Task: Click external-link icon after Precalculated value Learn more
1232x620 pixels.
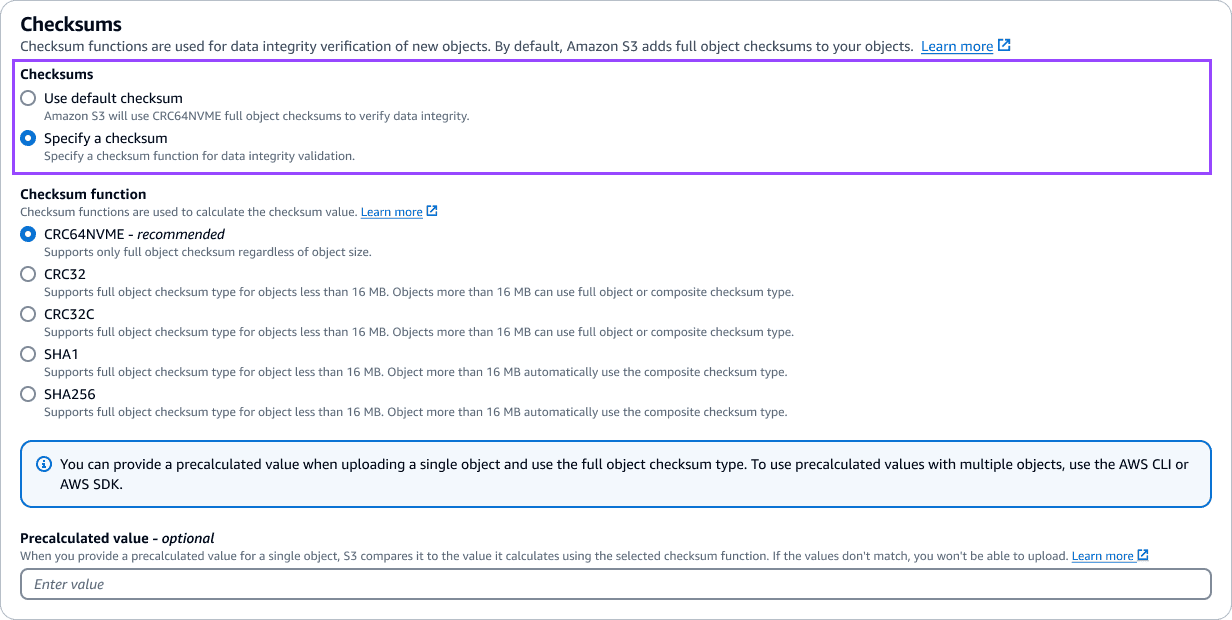Action: click(1143, 555)
